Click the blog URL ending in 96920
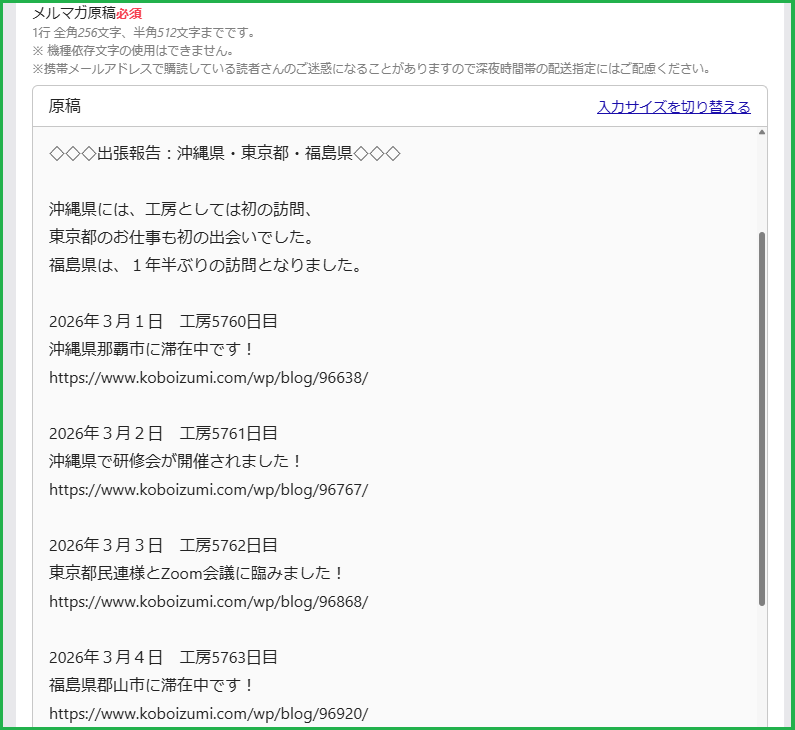The height and width of the screenshot is (730, 795). (x=208, y=714)
